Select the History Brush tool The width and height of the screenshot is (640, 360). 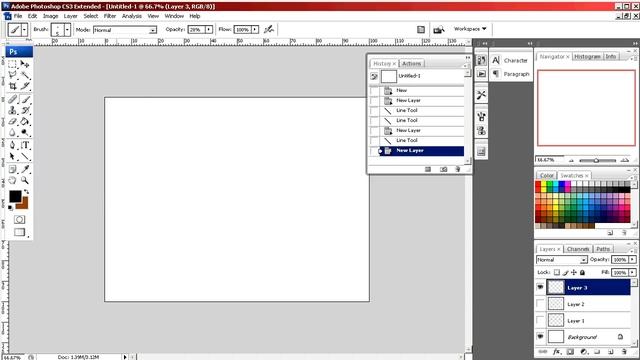(25, 110)
